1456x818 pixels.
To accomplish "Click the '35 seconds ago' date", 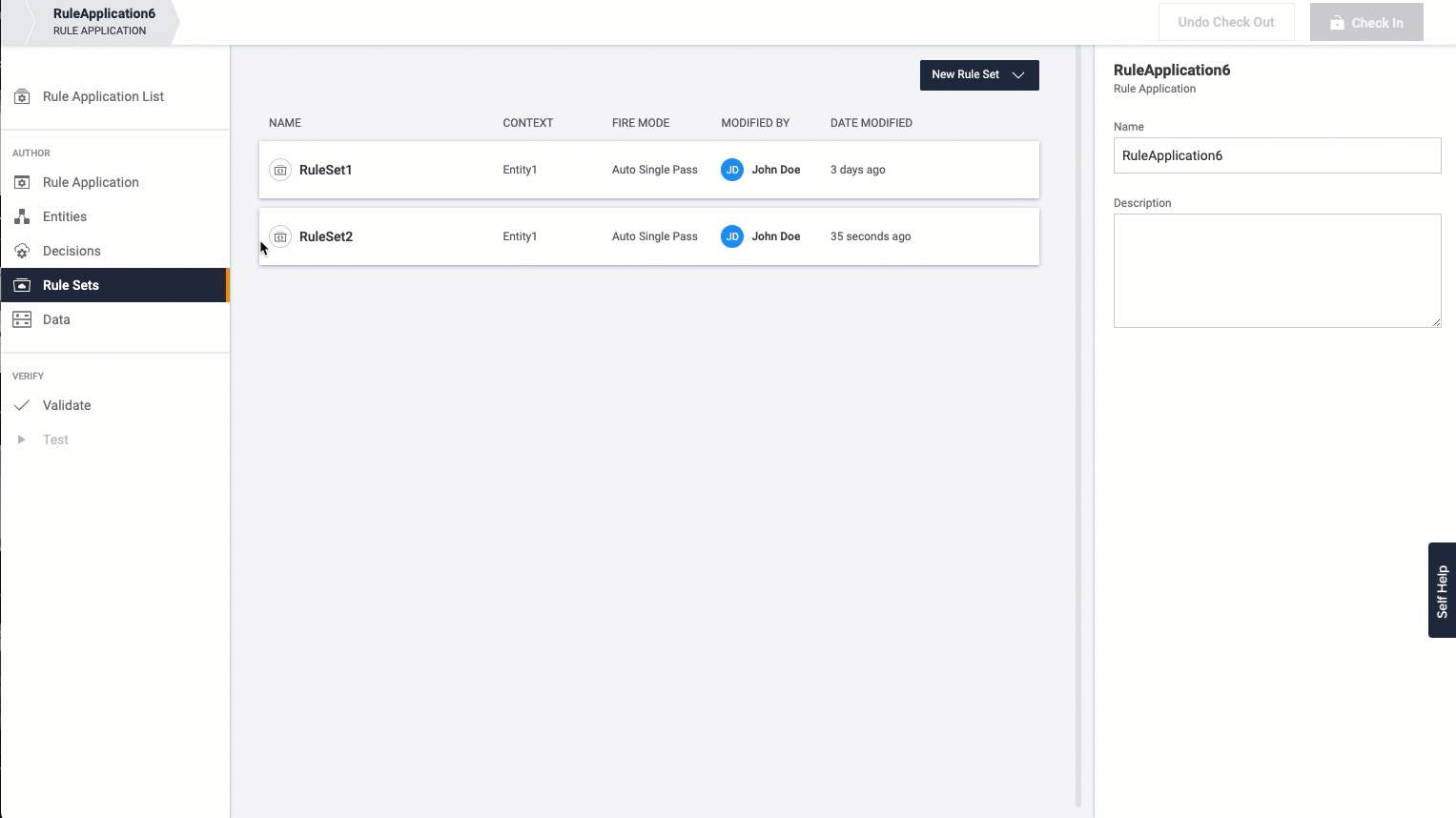I will tap(871, 236).
